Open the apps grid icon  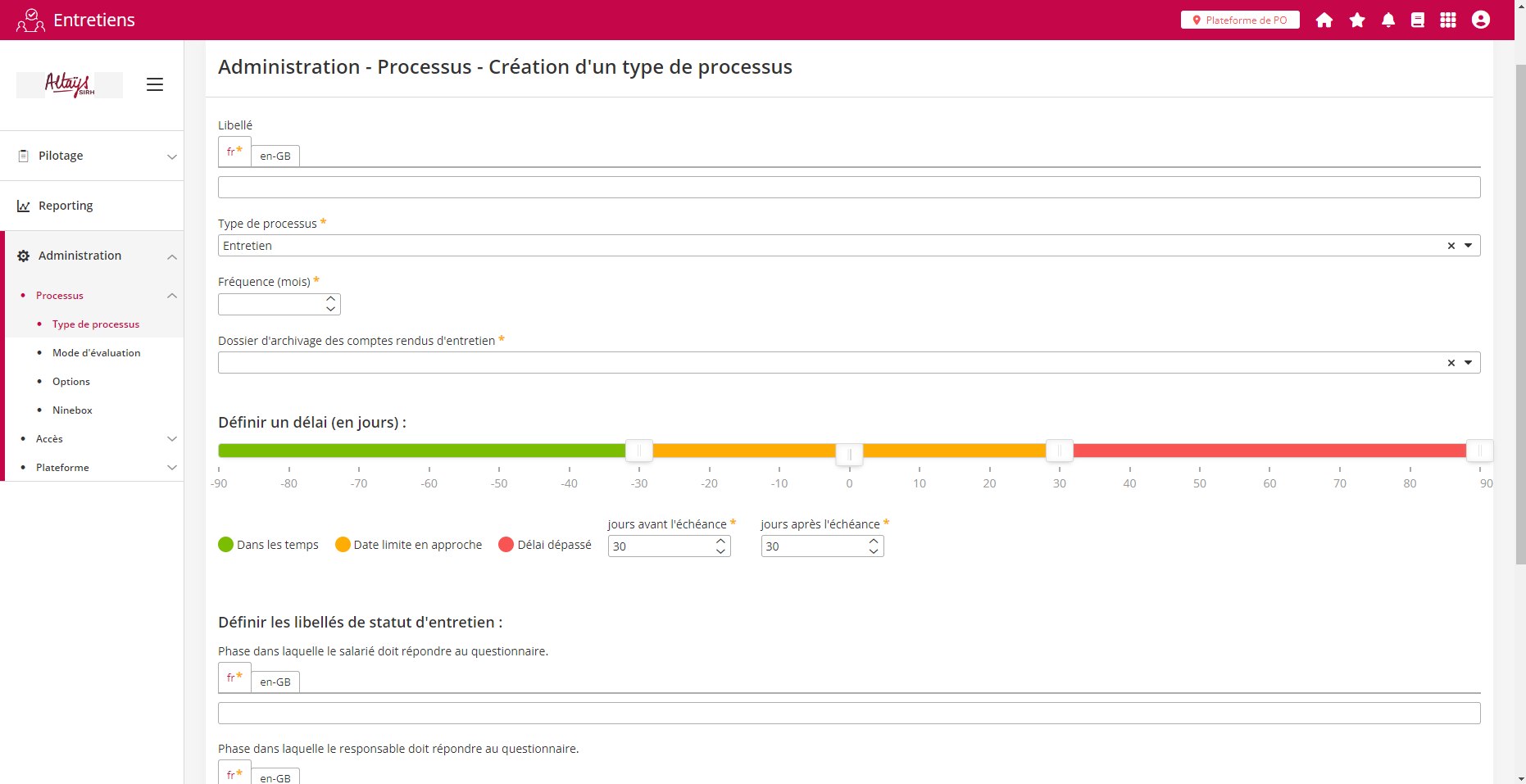pyautogui.click(x=1448, y=20)
